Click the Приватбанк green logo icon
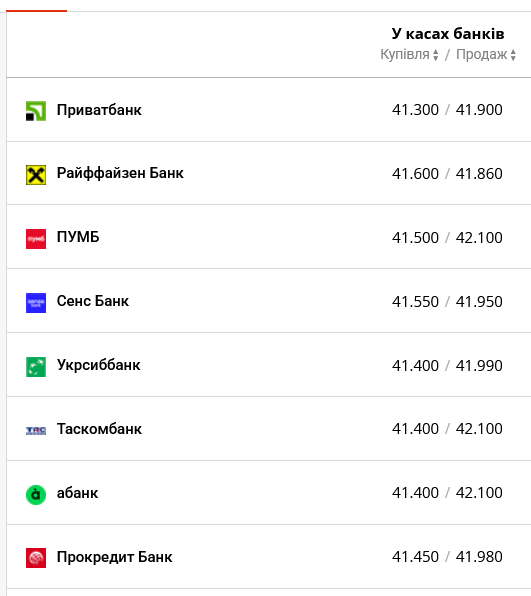Image resolution: width=531 pixels, height=596 pixels. 36,111
